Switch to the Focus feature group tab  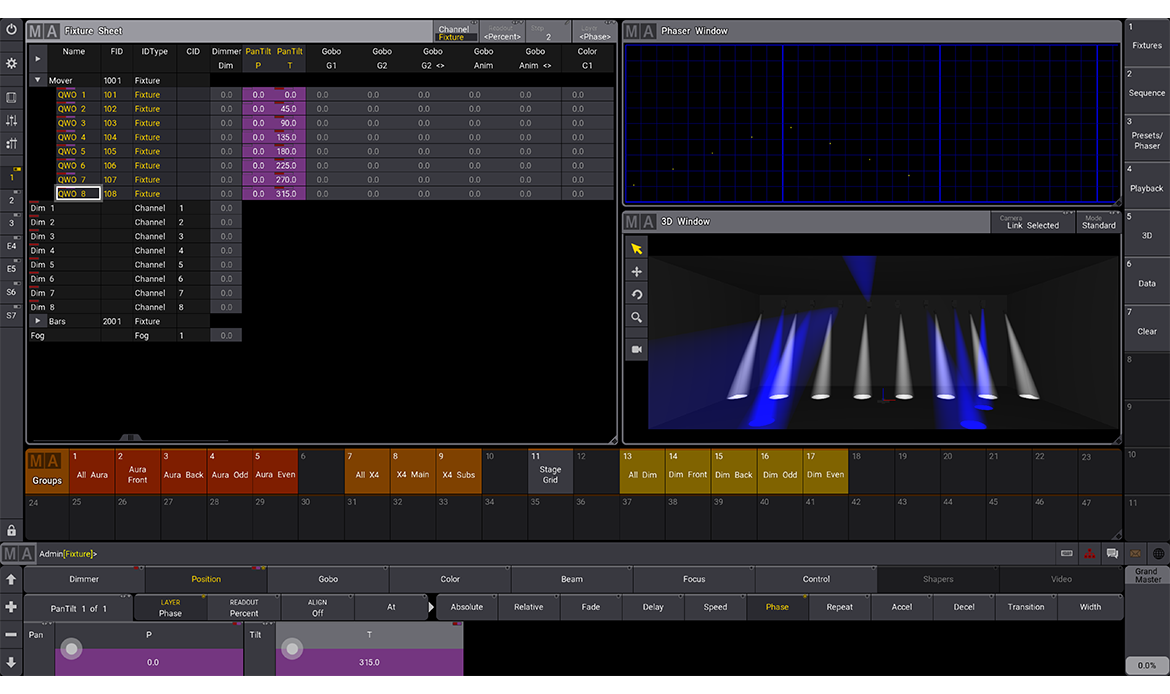pos(694,579)
